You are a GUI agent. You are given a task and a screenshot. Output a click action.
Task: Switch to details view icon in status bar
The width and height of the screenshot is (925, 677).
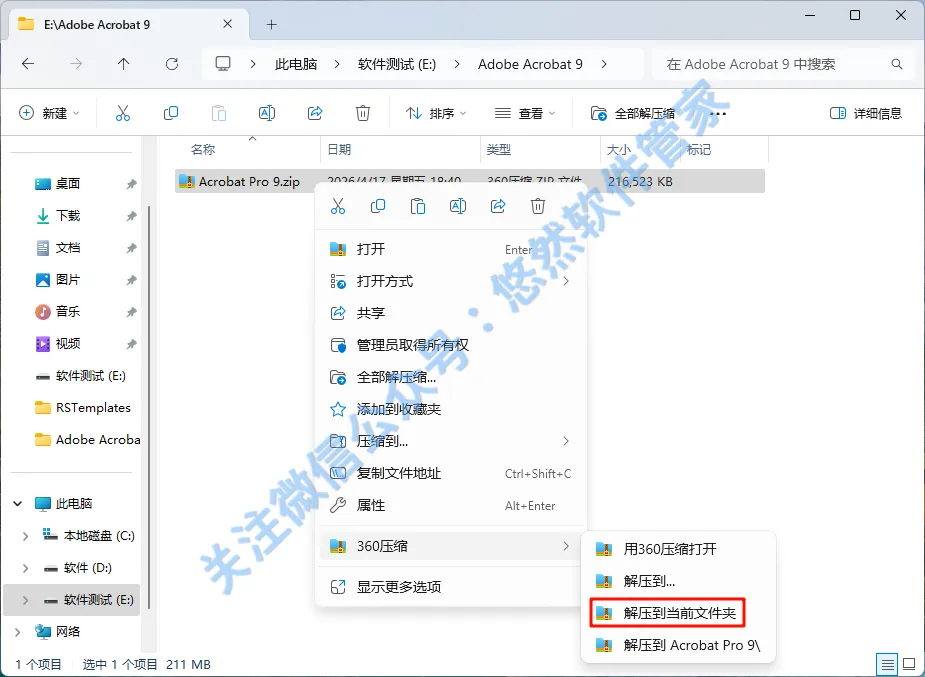887,665
